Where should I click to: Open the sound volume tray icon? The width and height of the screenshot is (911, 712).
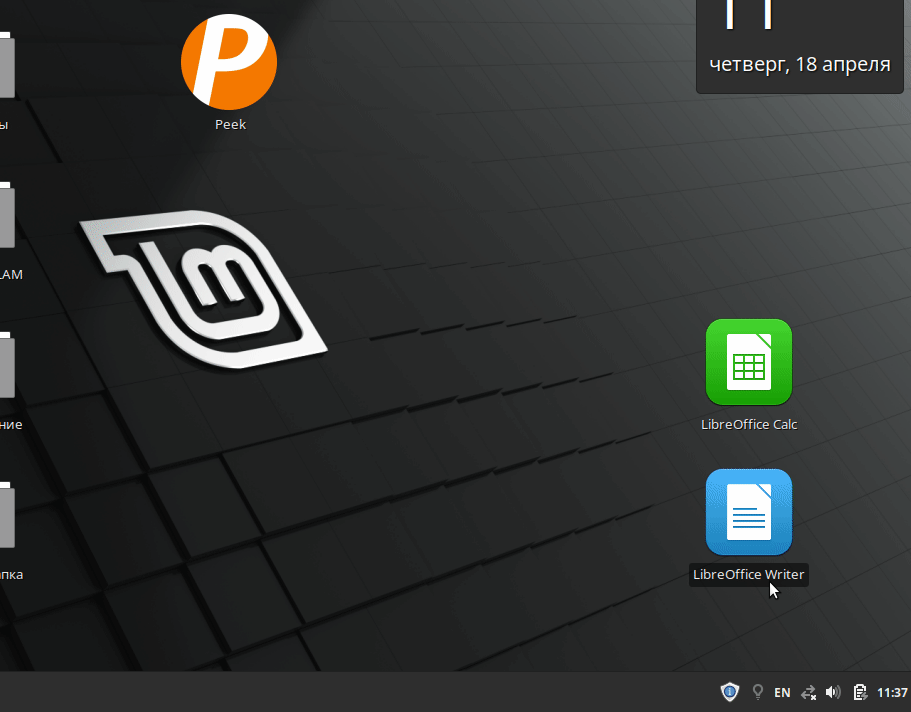click(833, 692)
